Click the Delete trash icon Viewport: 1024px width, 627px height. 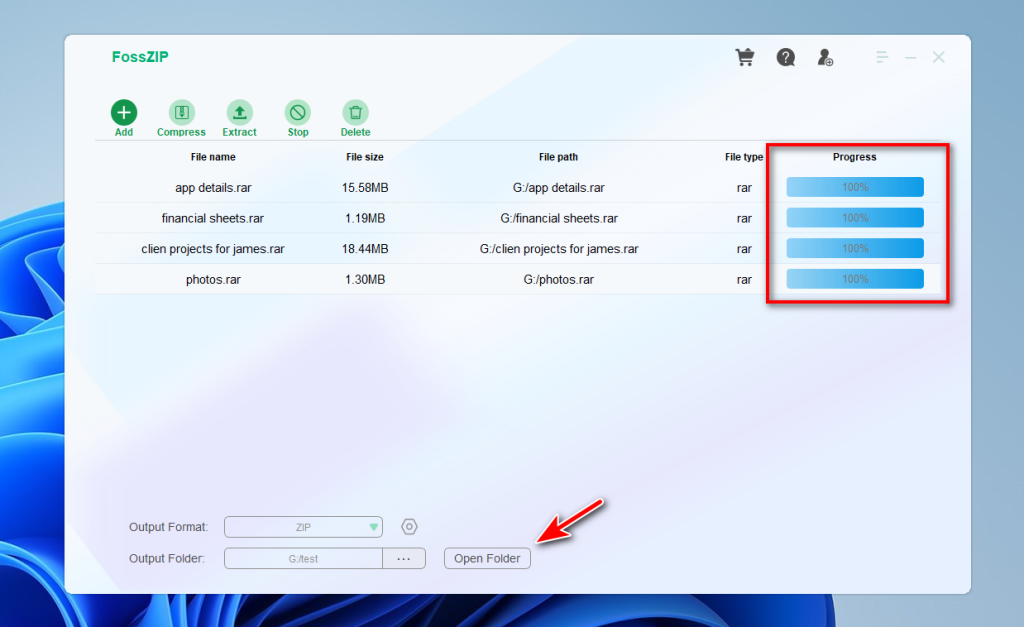(x=355, y=113)
